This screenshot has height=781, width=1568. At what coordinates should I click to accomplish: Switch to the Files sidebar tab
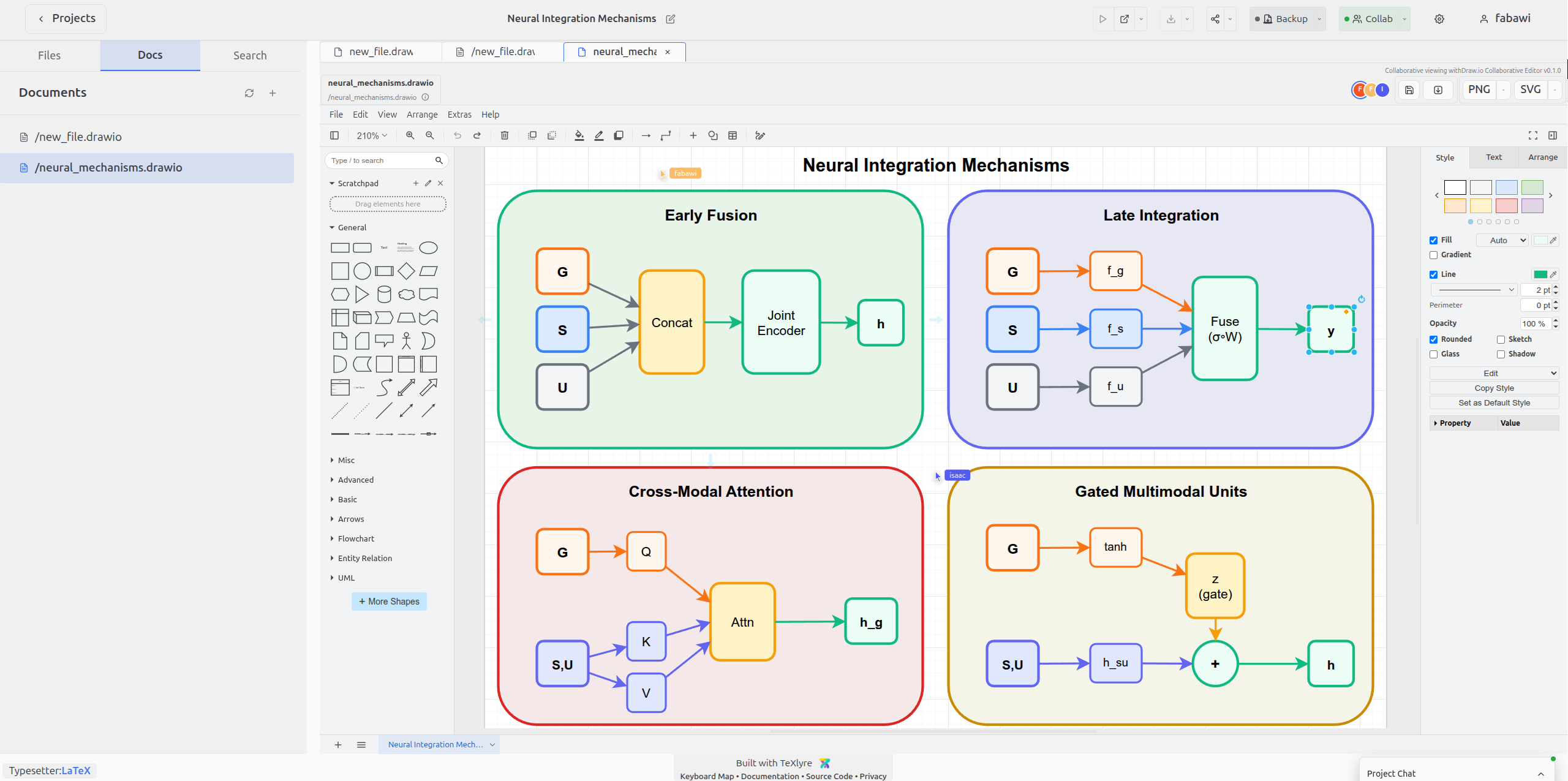tap(50, 56)
